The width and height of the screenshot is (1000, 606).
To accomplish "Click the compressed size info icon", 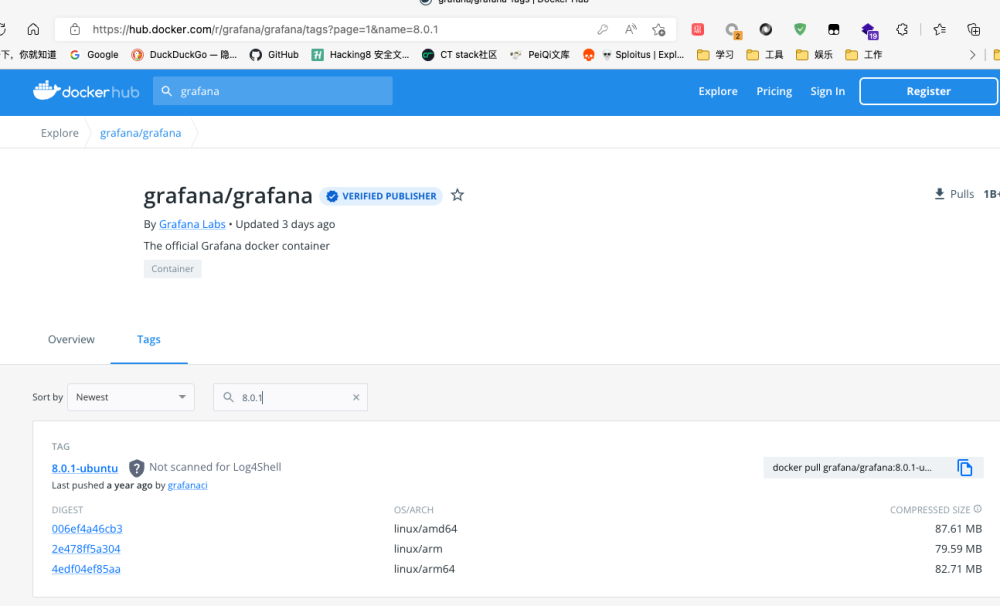I will [x=978, y=509].
